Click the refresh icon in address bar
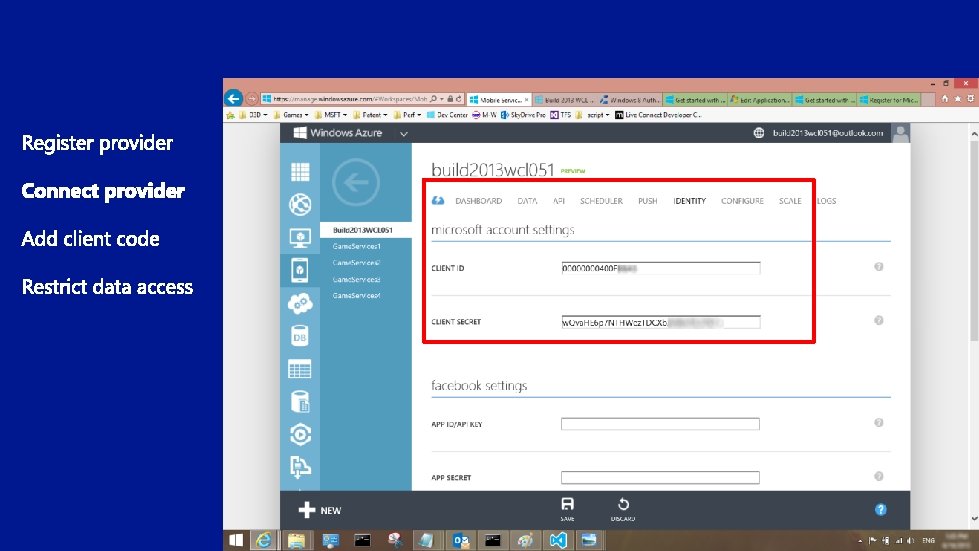 point(458,99)
